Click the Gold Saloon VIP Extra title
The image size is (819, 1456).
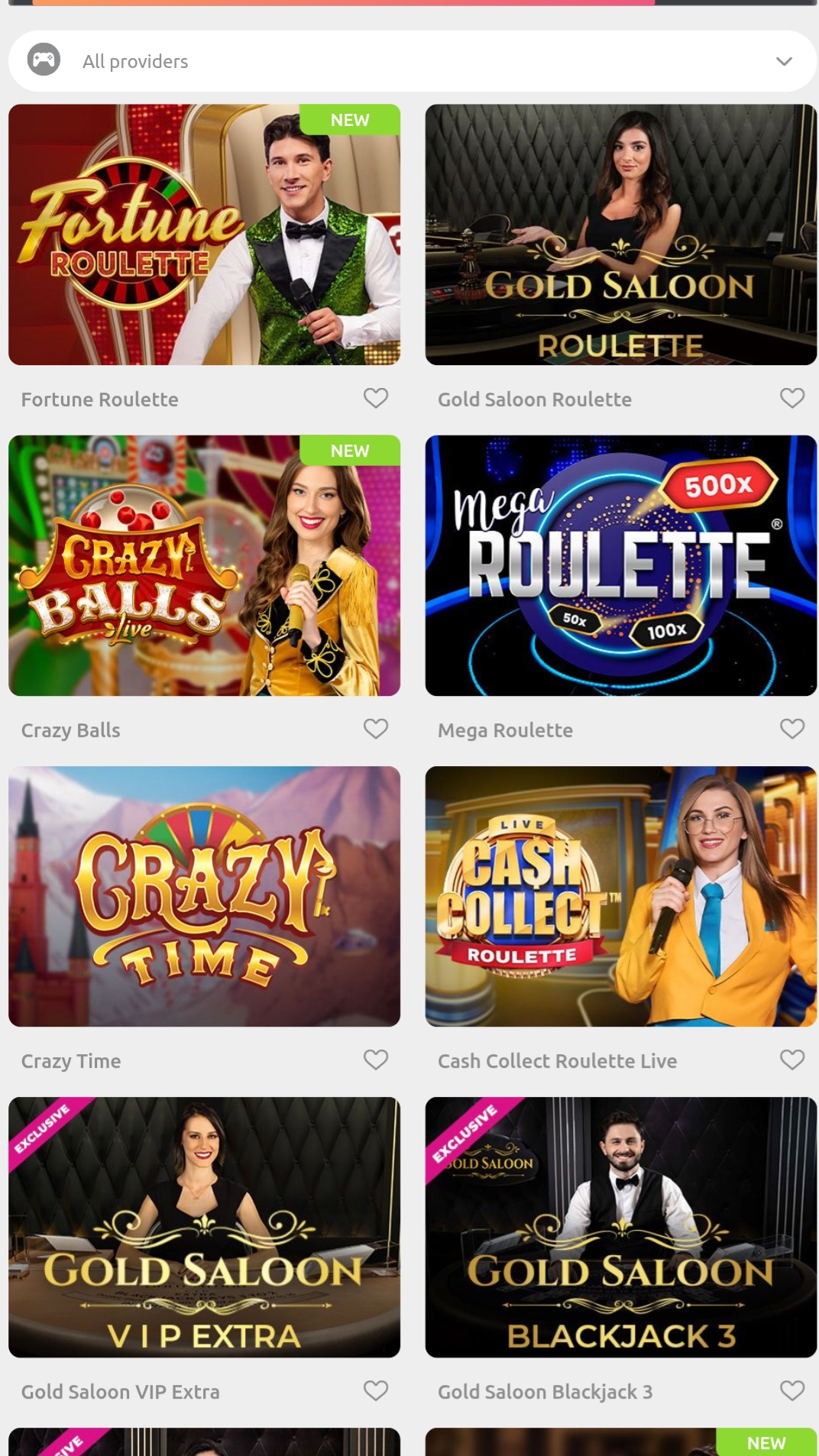click(x=120, y=1392)
